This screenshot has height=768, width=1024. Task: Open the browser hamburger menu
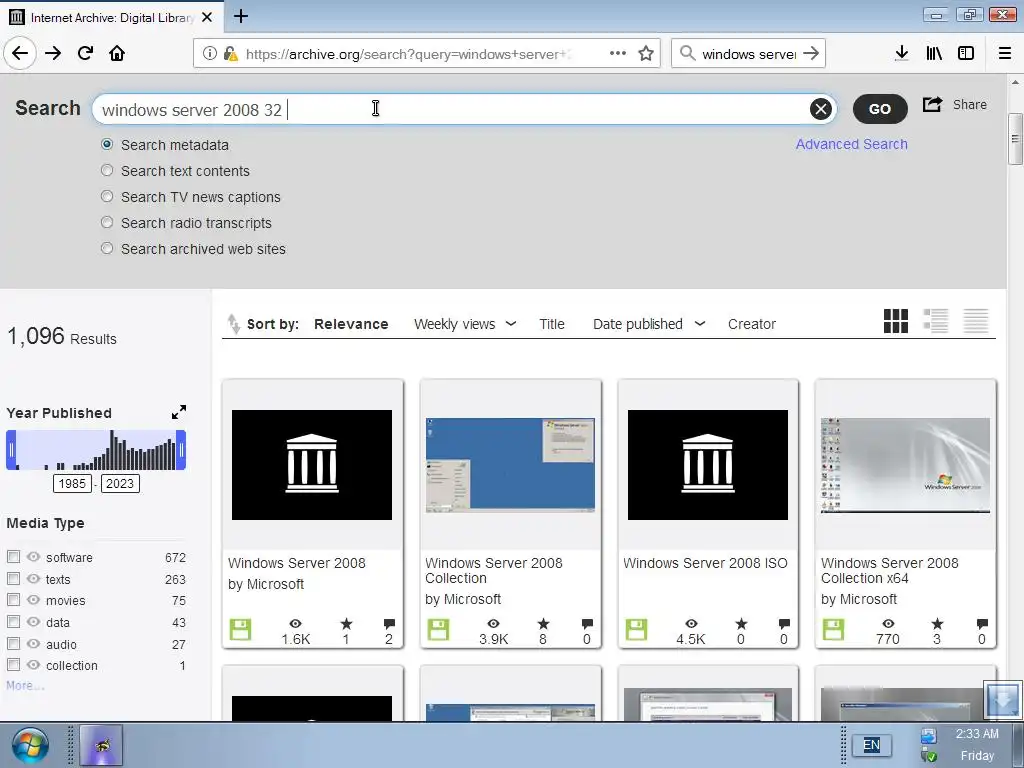coord(1004,53)
